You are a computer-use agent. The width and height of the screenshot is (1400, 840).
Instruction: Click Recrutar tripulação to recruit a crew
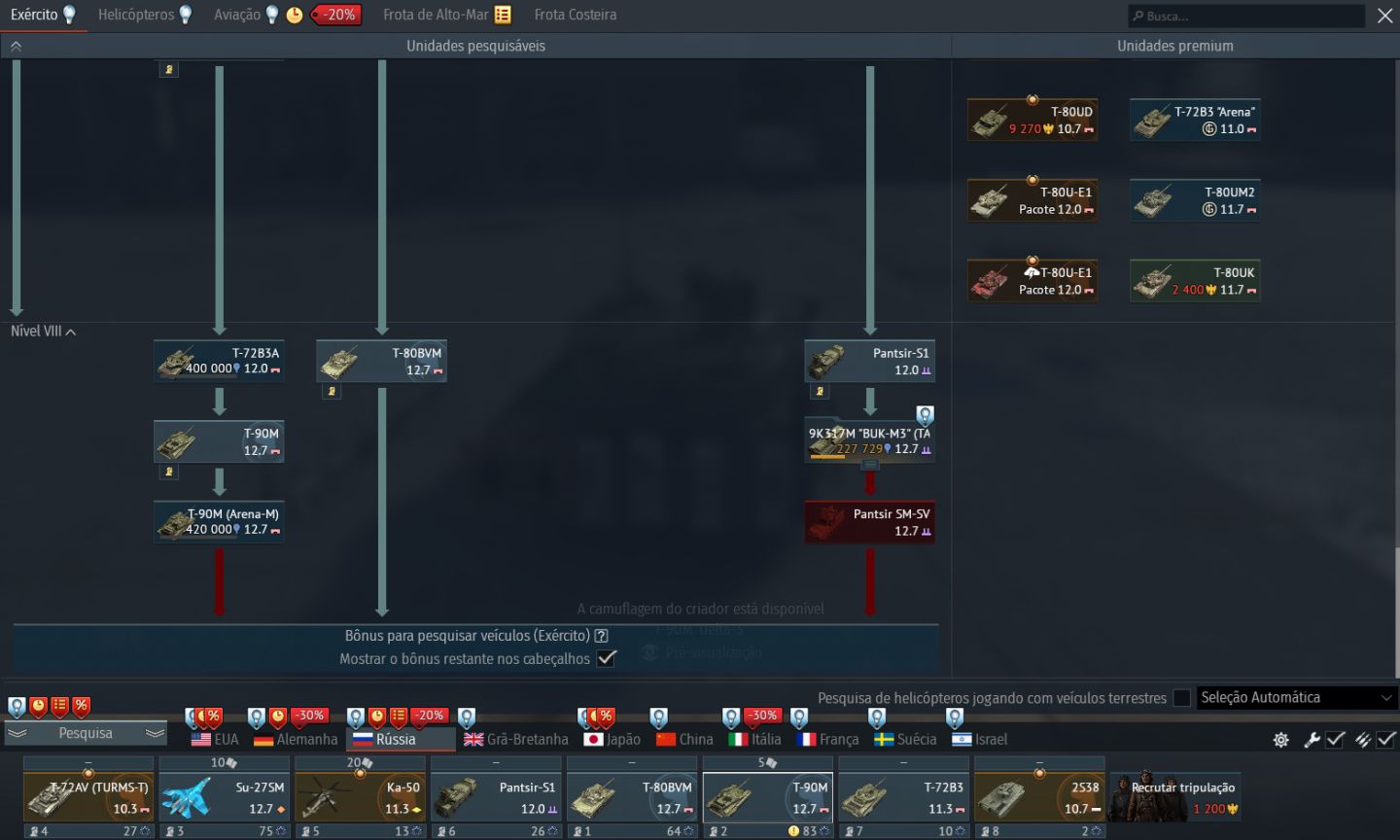click(1176, 797)
